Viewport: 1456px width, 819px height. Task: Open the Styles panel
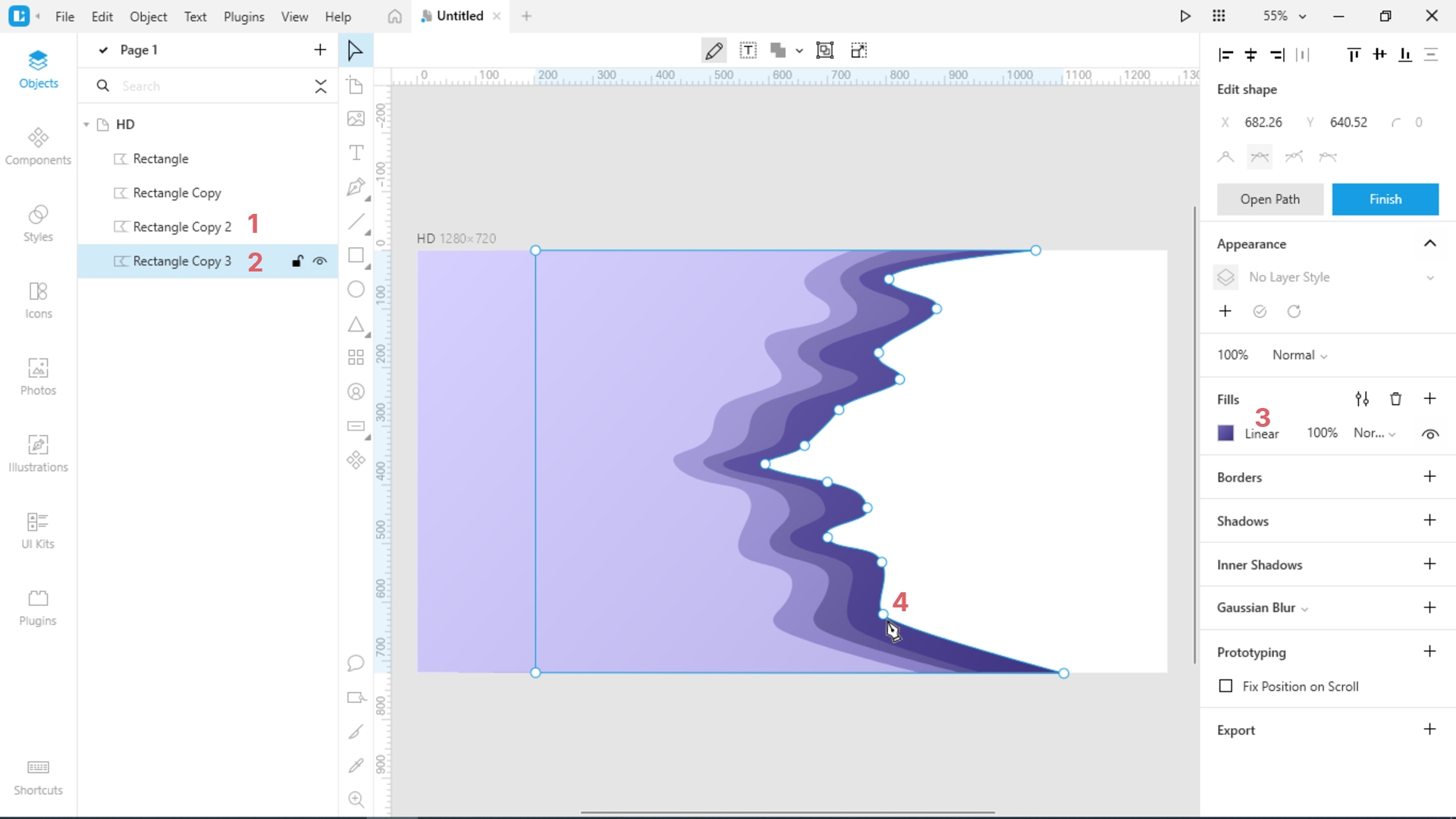coord(38,224)
